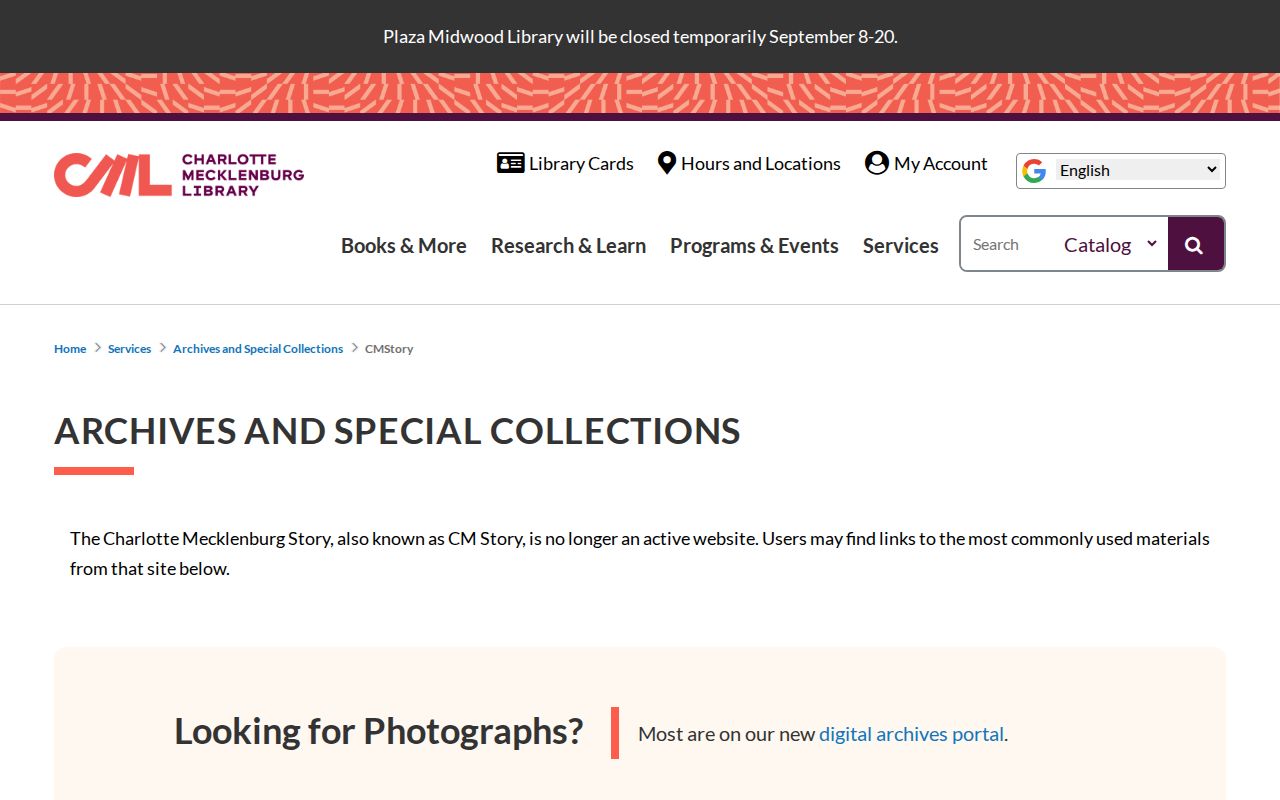The width and height of the screenshot is (1280, 800).
Task: Click the Services breadcrumb link
Action: click(x=129, y=349)
